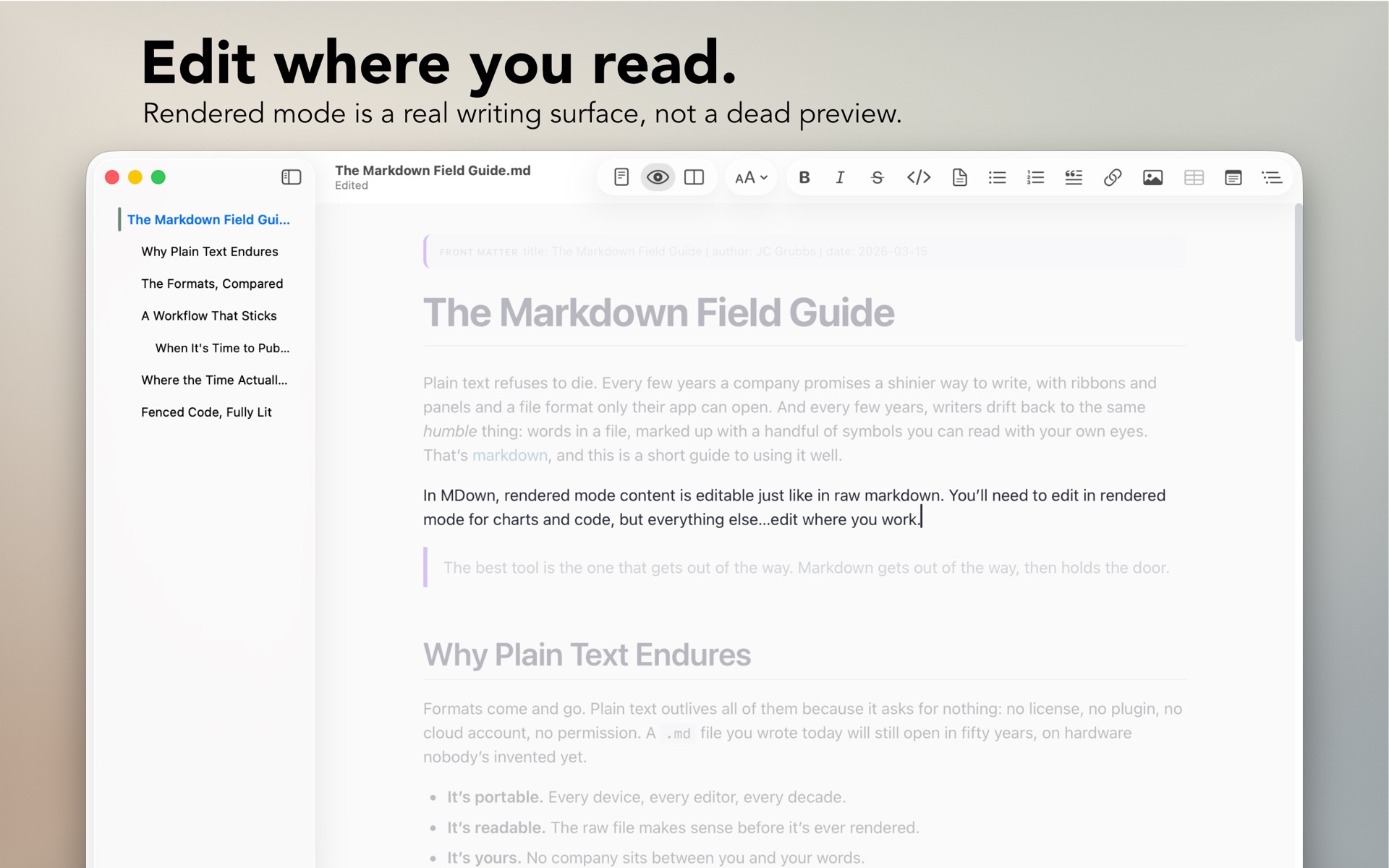Switch to split side-by-side view

[x=694, y=177]
